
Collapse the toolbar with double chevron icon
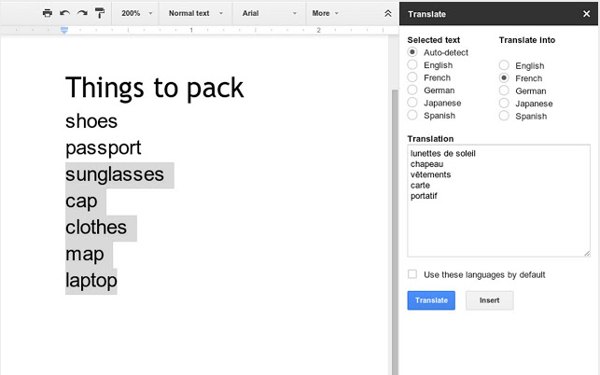tap(388, 13)
